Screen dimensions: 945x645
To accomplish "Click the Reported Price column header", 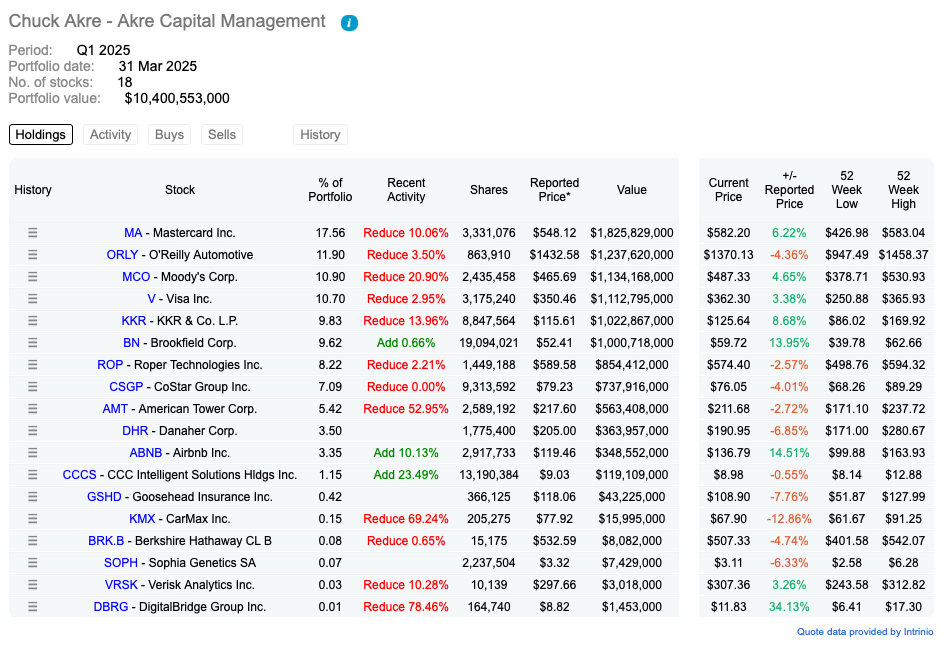I will click(554, 190).
